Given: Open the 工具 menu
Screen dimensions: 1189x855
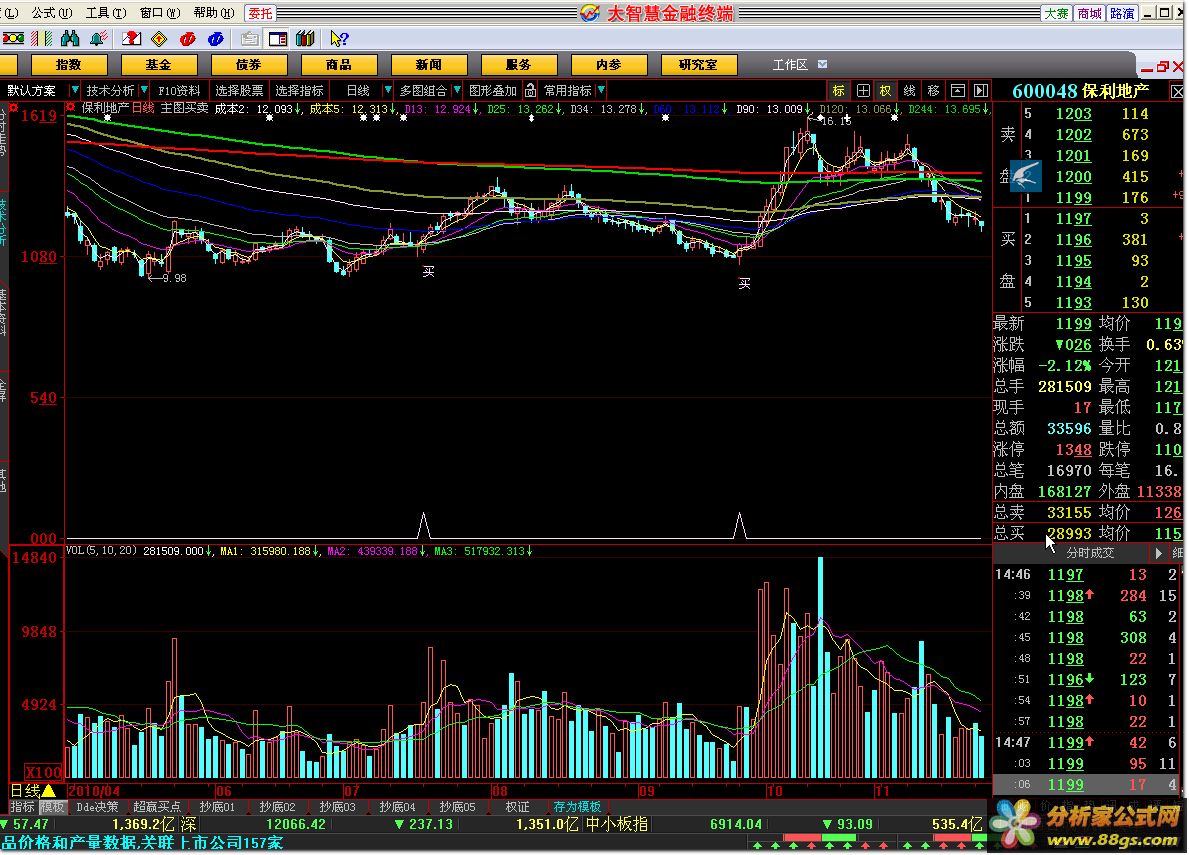Looking at the screenshot, I should [x=105, y=13].
